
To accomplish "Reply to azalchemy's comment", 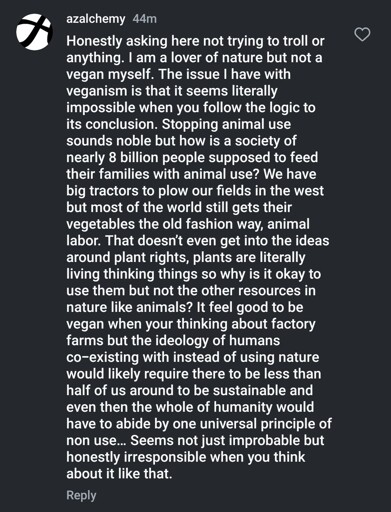I will tap(81, 495).
